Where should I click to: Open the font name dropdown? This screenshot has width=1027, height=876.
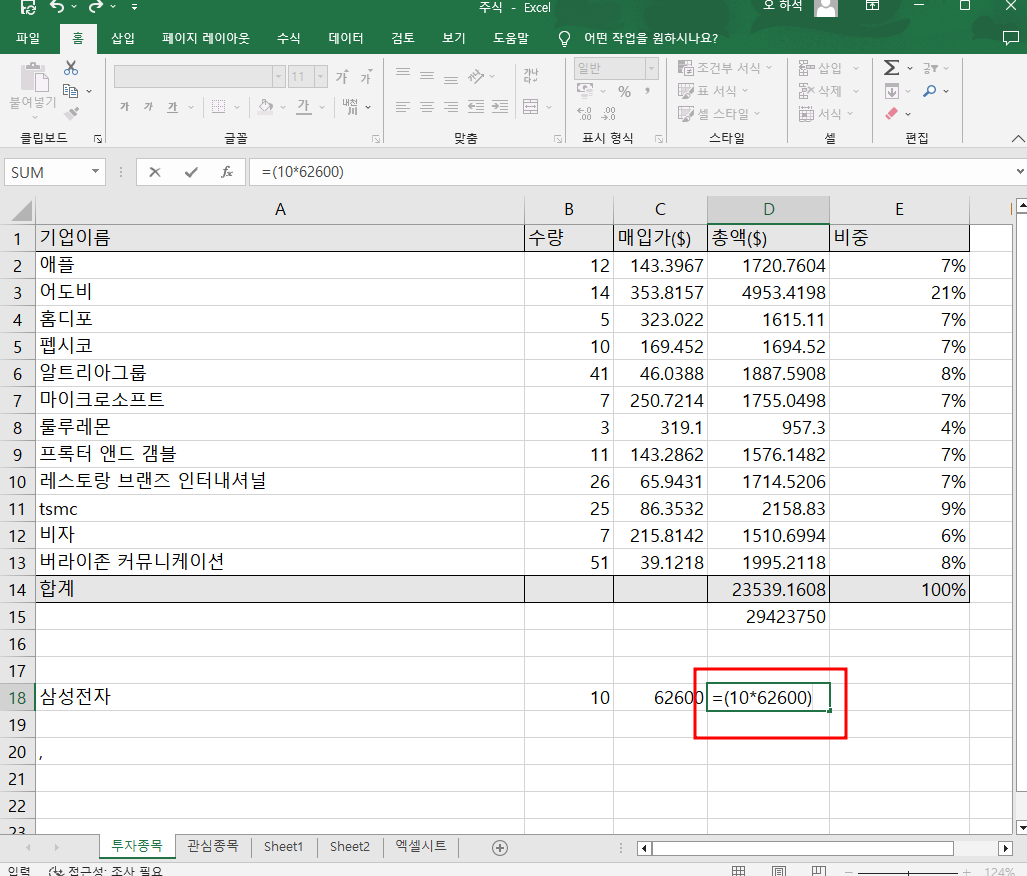point(278,76)
